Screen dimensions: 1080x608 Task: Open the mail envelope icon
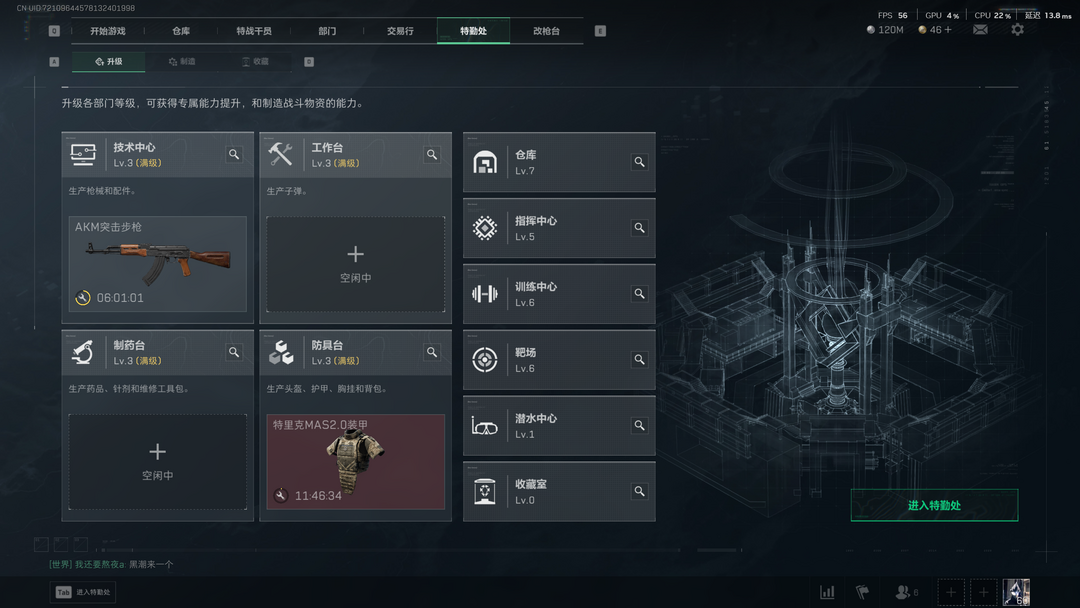coord(980,30)
